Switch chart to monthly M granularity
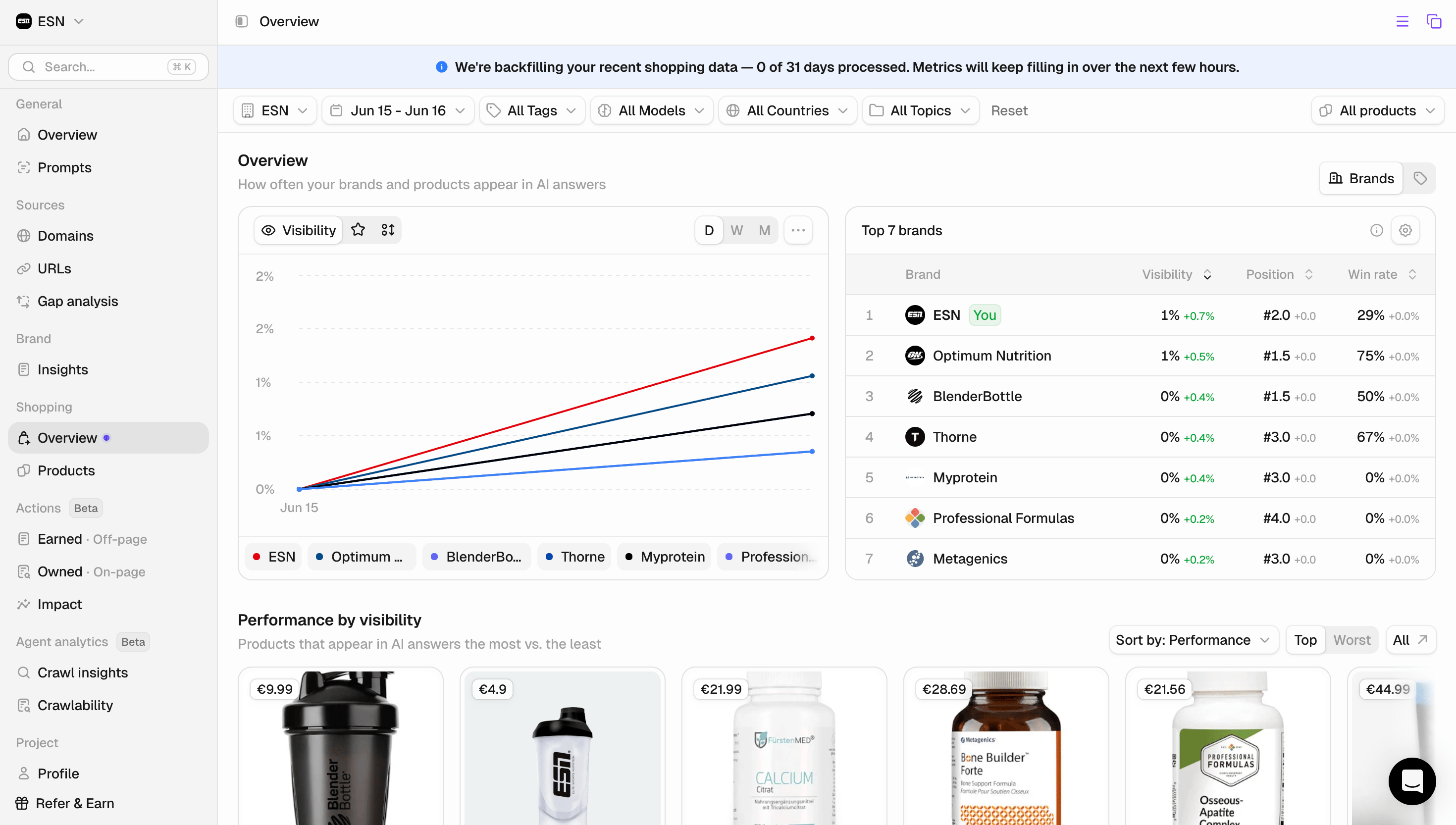 [x=764, y=230]
